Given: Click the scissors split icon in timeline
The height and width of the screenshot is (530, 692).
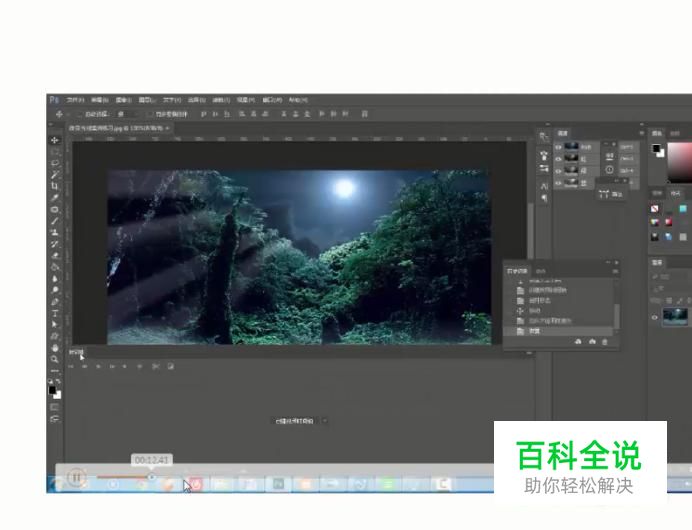Looking at the screenshot, I should point(156,366).
